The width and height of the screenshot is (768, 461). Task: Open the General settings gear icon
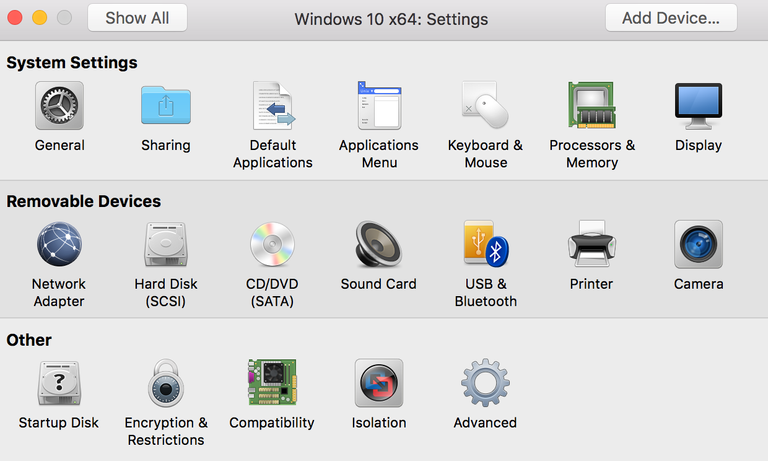[59, 105]
